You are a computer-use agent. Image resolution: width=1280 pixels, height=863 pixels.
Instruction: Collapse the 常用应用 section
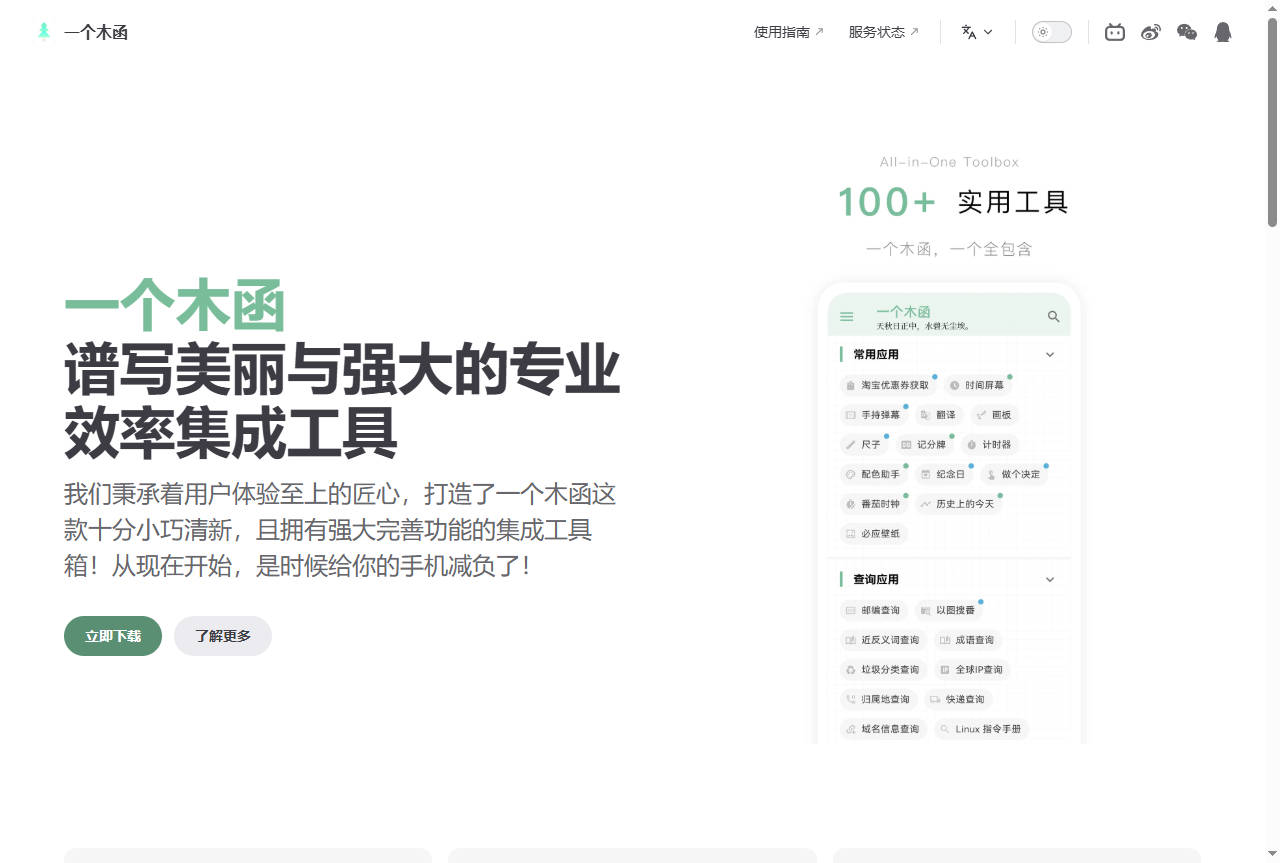click(1049, 354)
